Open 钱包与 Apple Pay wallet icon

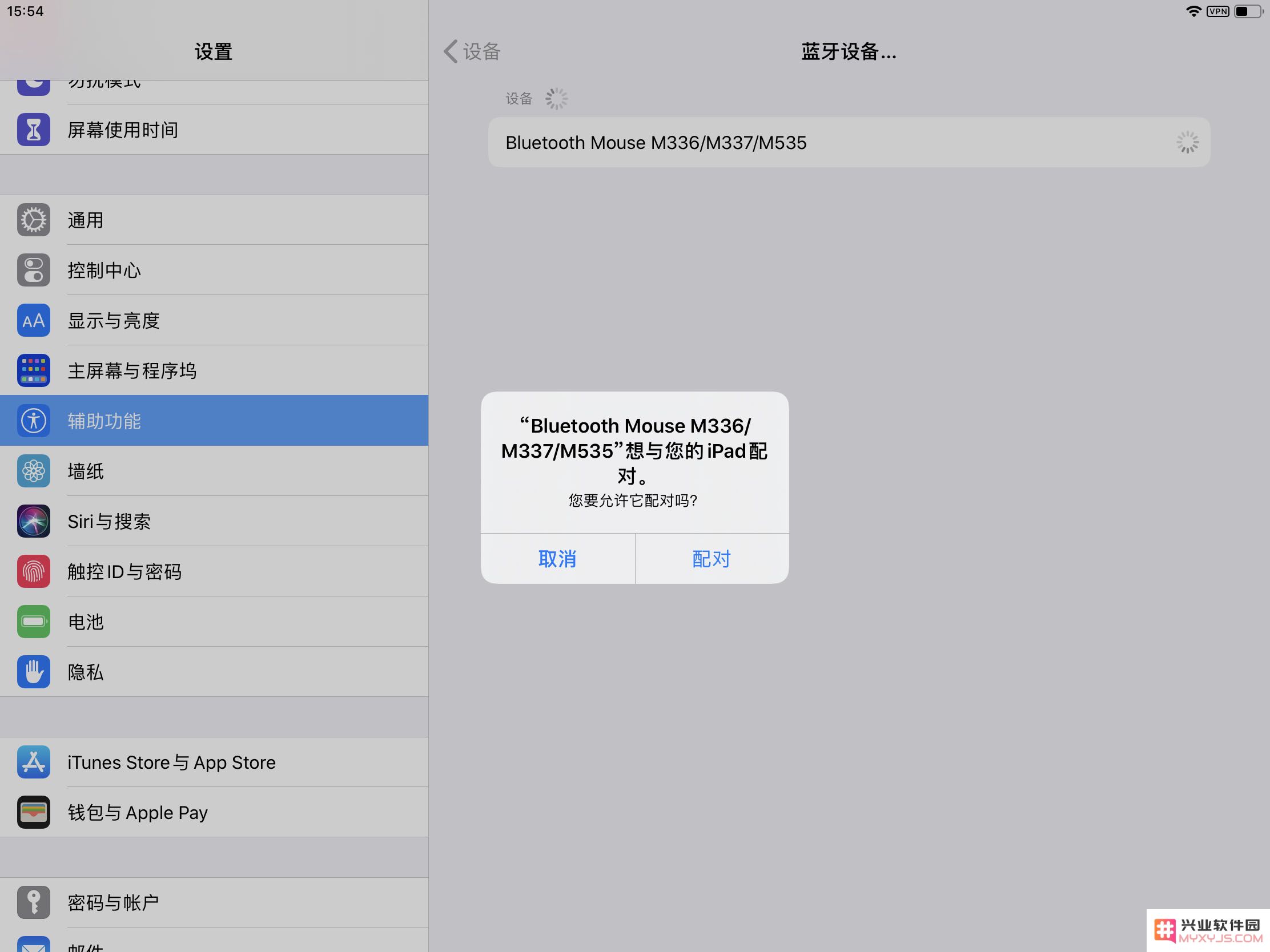pos(33,812)
